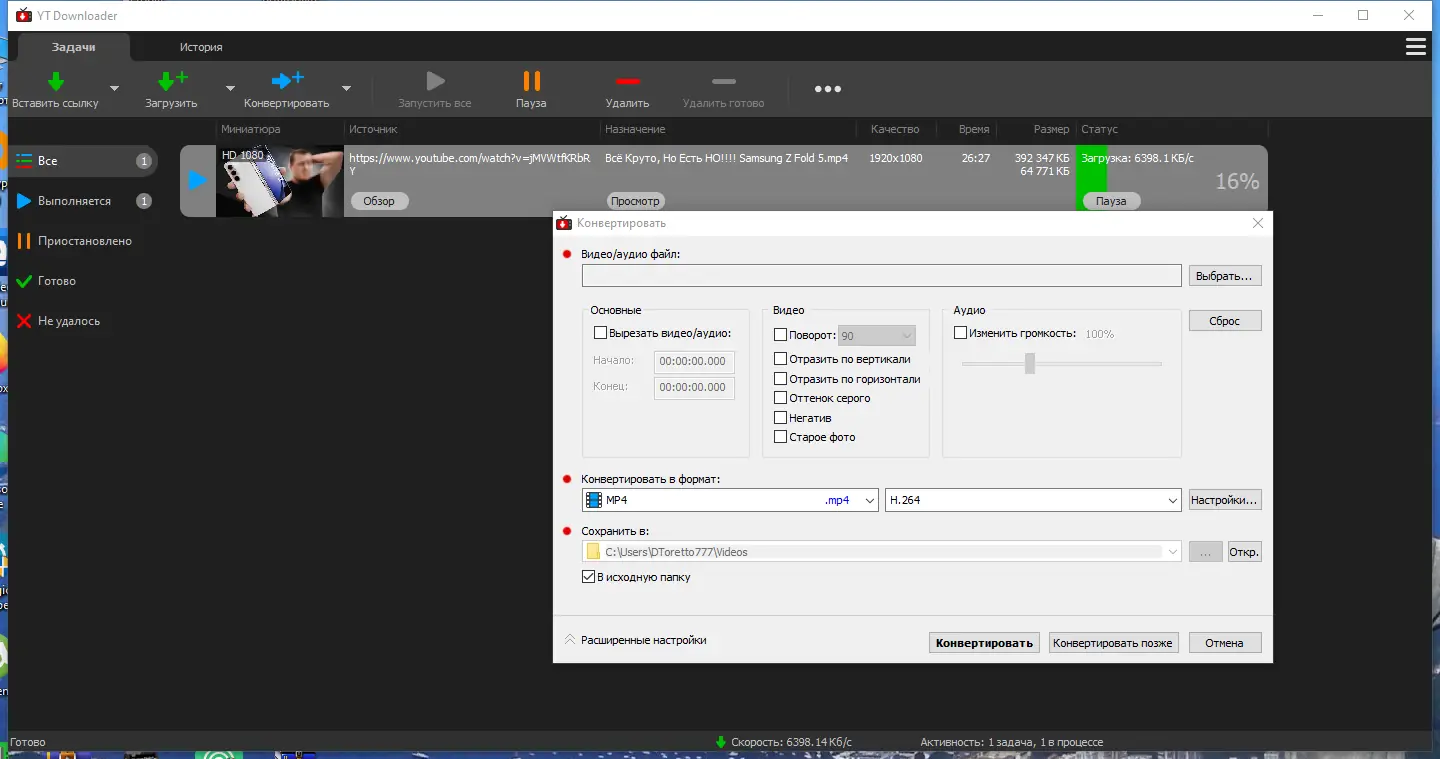1440x759 pixels.
Task: Open the hamburger menu icon at top right
Action: [x=1415, y=47]
